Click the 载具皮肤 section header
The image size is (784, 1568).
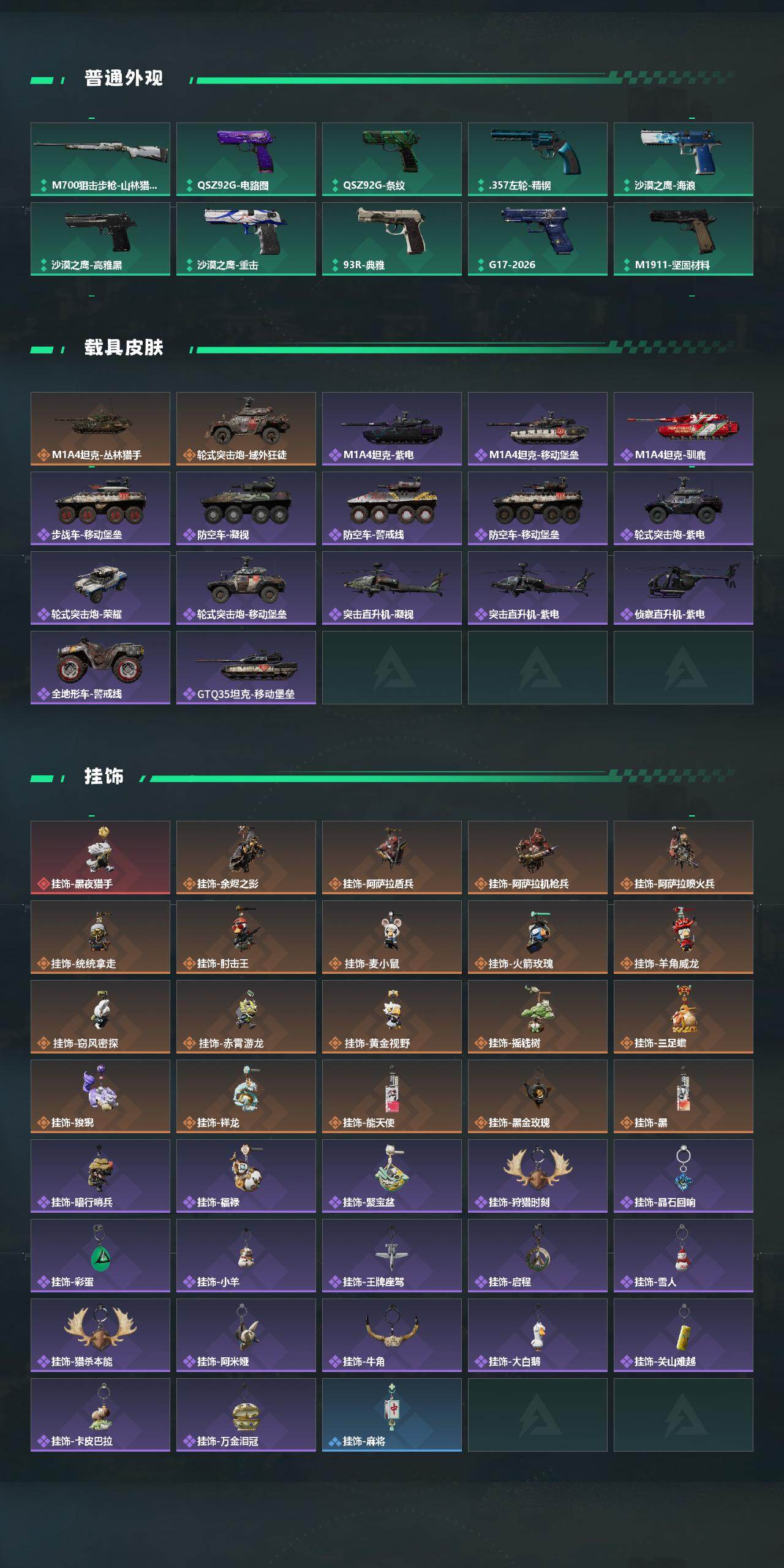click(124, 348)
